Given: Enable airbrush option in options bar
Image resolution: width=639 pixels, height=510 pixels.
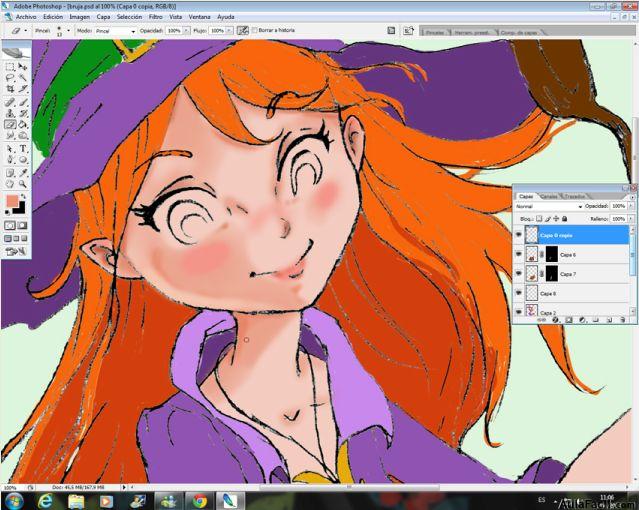Looking at the screenshot, I should click(243, 31).
